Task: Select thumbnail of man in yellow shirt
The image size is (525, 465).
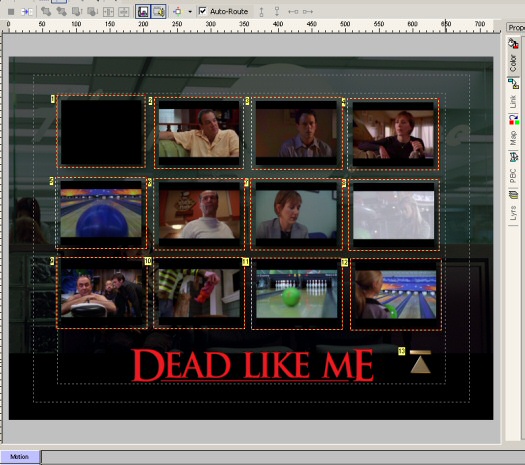Action: [x=199, y=133]
